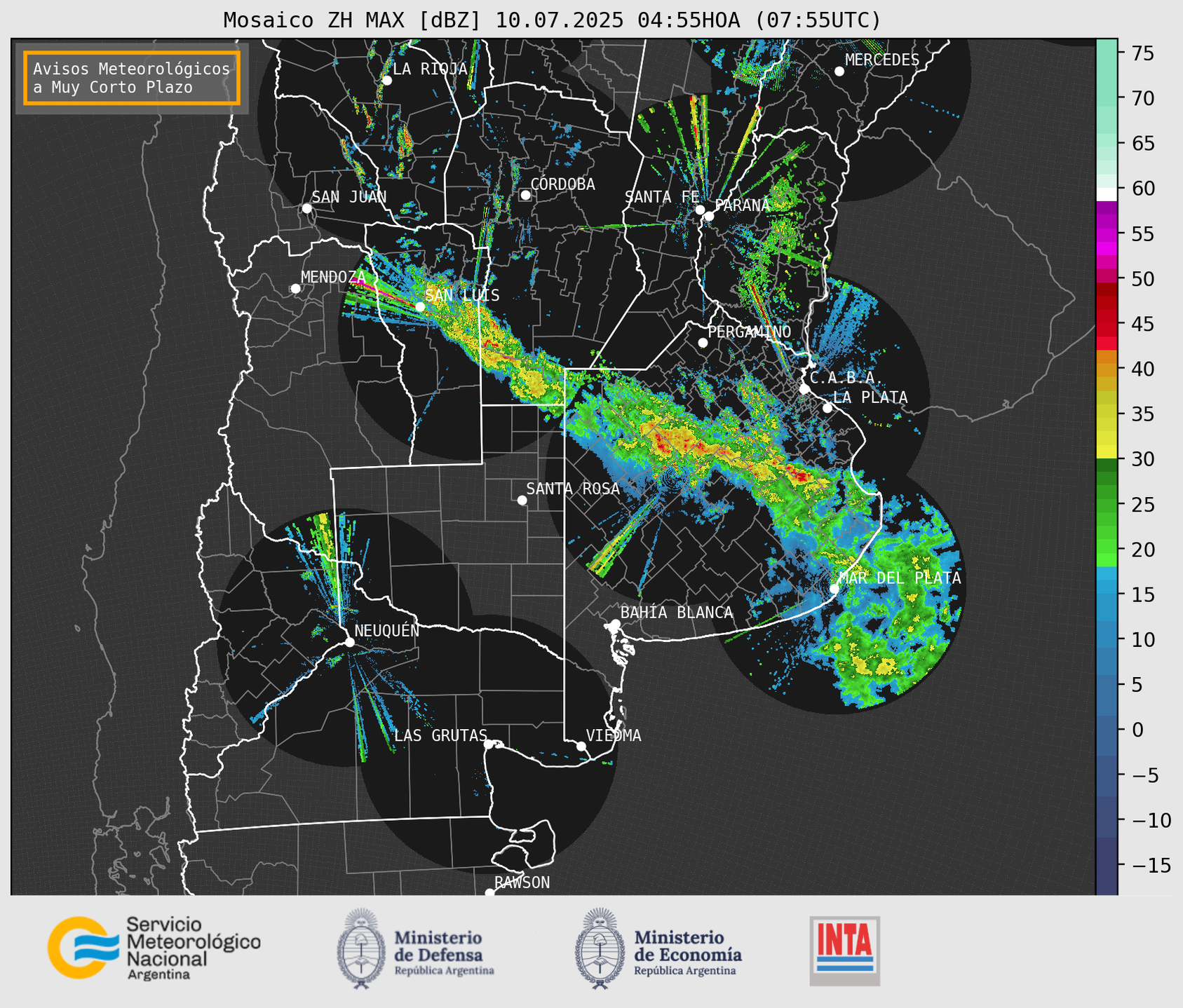This screenshot has width=1183, height=1008.
Task: Click the Avisos Meteorológicos a Muy Corto Plazo box
Action: coord(132,78)
